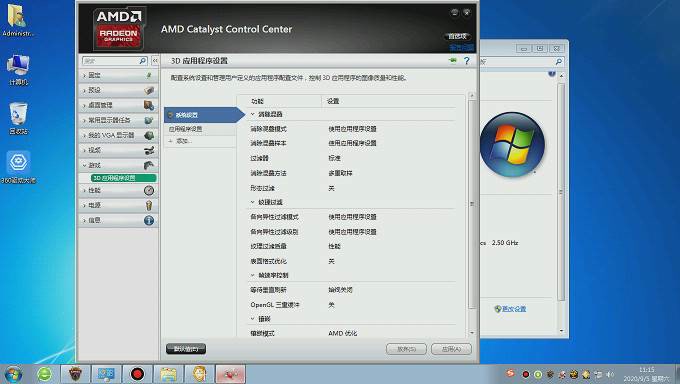Select 3D 应用程序设置 in the sidebar
Image resolution: width=680 pixels, height=384 pixels.
123,178
